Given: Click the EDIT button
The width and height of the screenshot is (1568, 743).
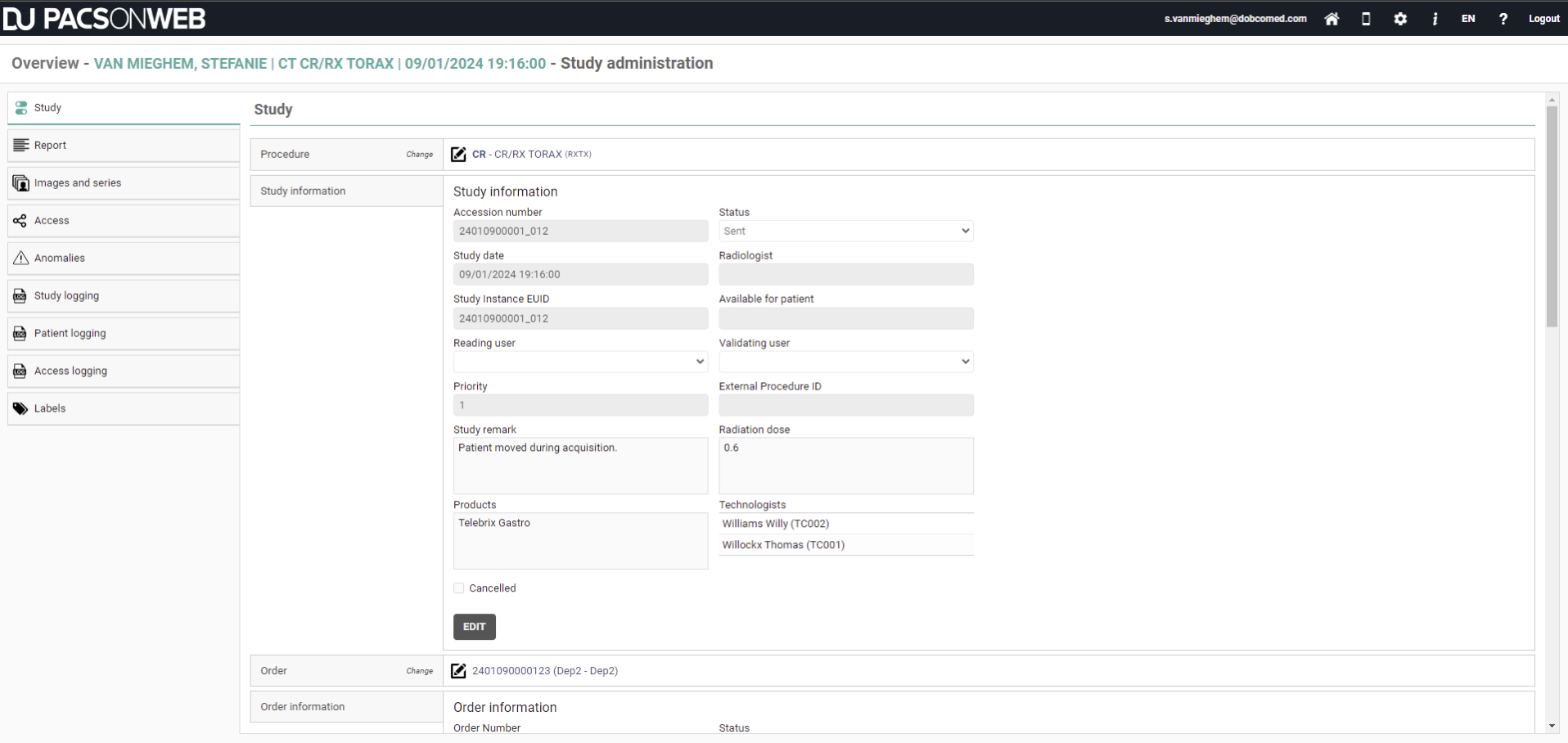Looking at the screenshot, I should 475,627.
